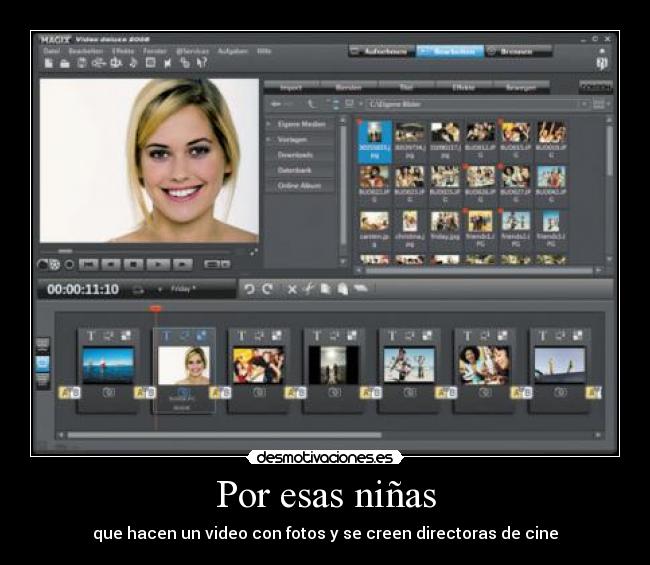The image size is (650, 565).
Task: Click the effects icon on laughing women clip
Action: pos(502,335)
